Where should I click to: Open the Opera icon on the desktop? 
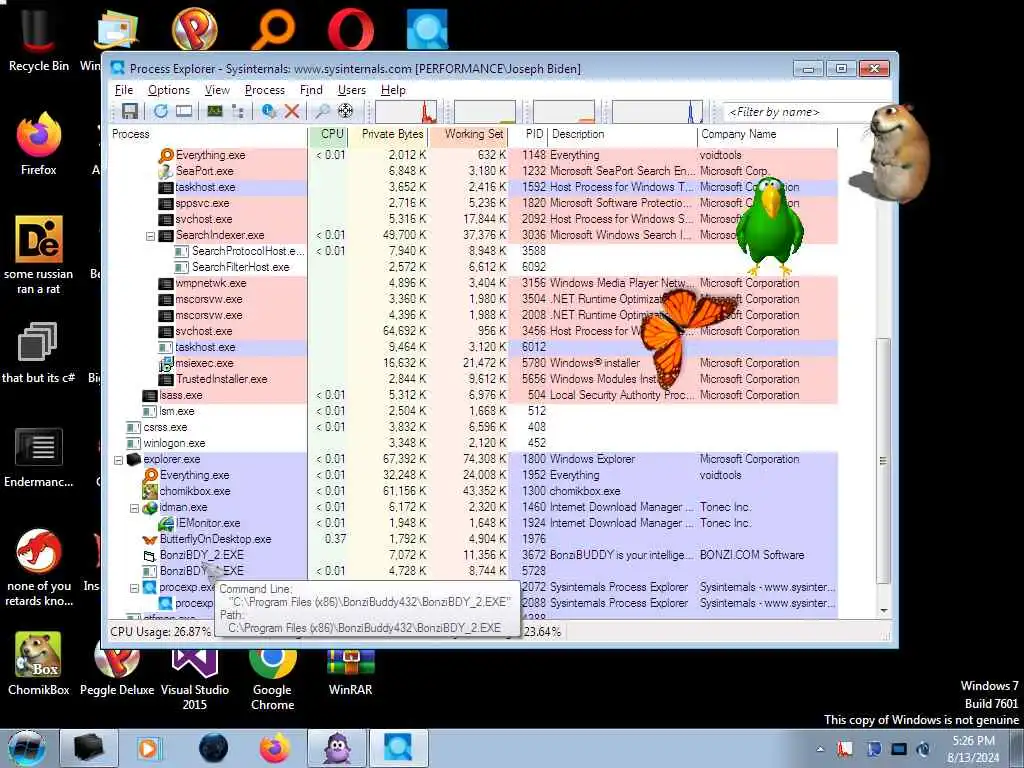tap(351, 29)
